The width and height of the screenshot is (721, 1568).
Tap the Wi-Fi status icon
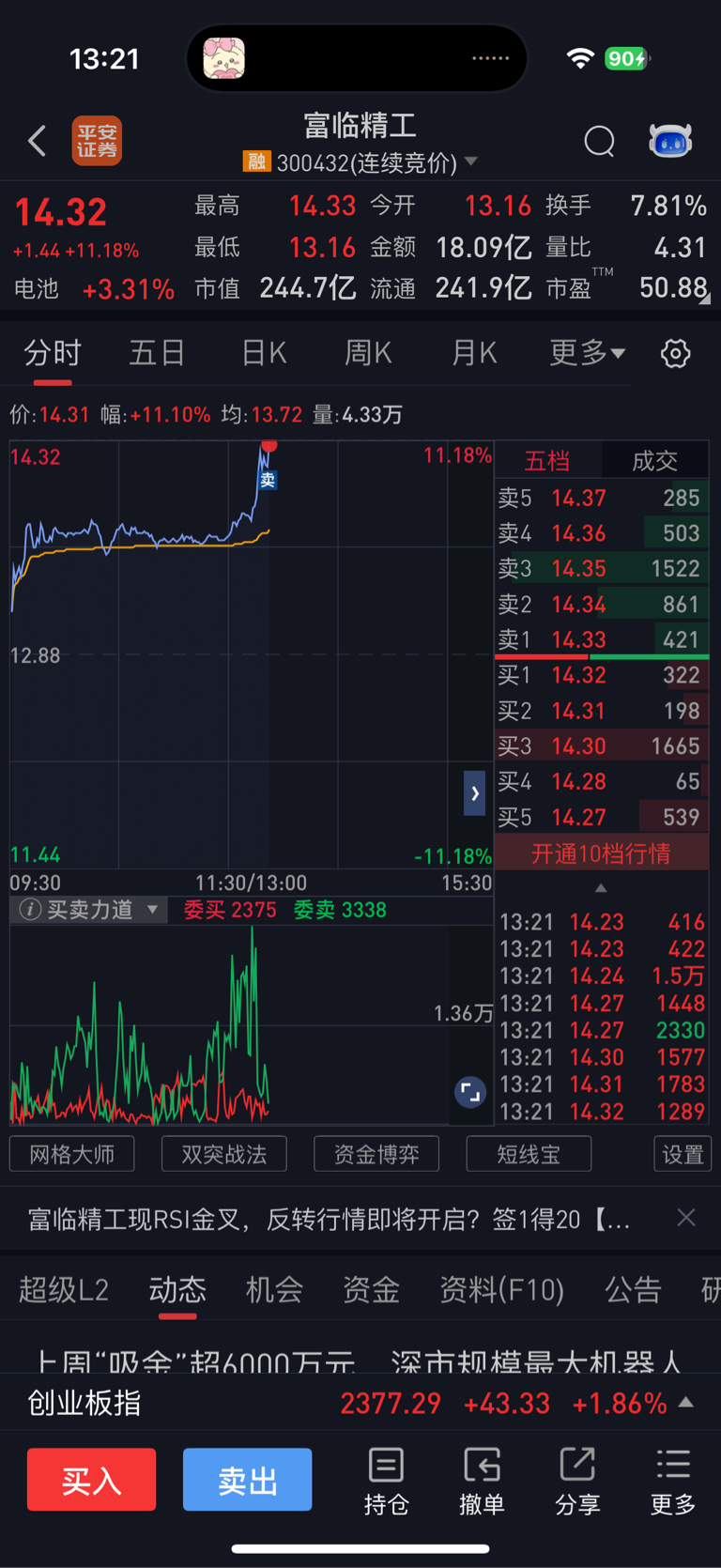coord(580,58)
